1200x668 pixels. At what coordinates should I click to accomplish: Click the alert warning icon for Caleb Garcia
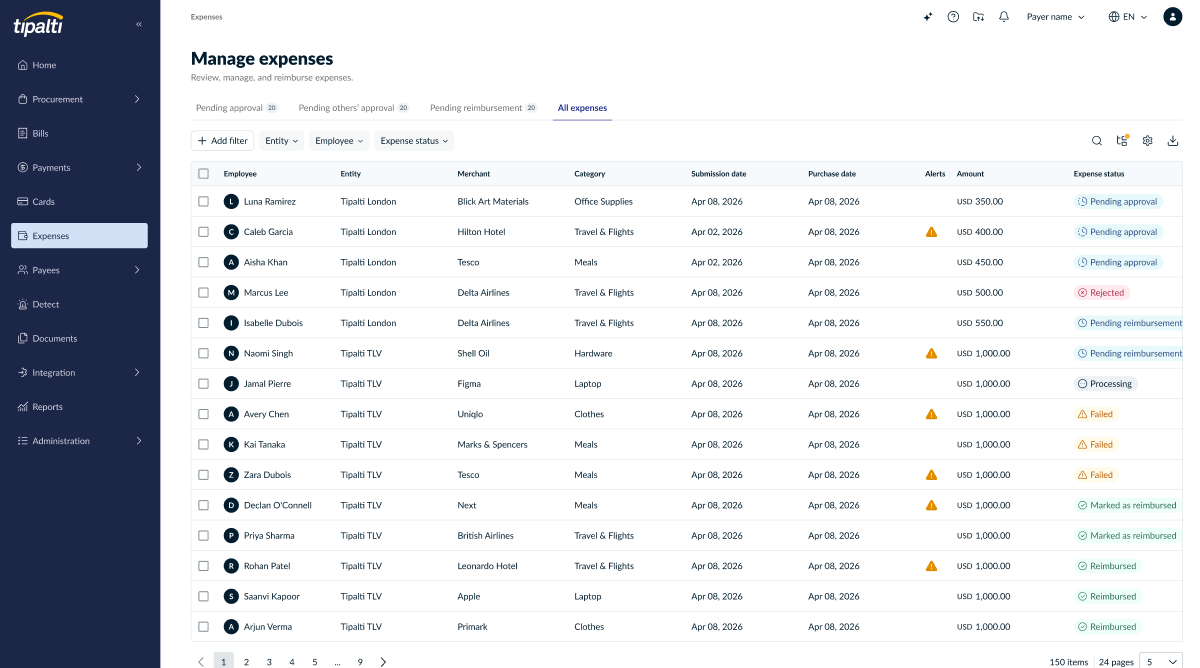[x=931, y=232]
